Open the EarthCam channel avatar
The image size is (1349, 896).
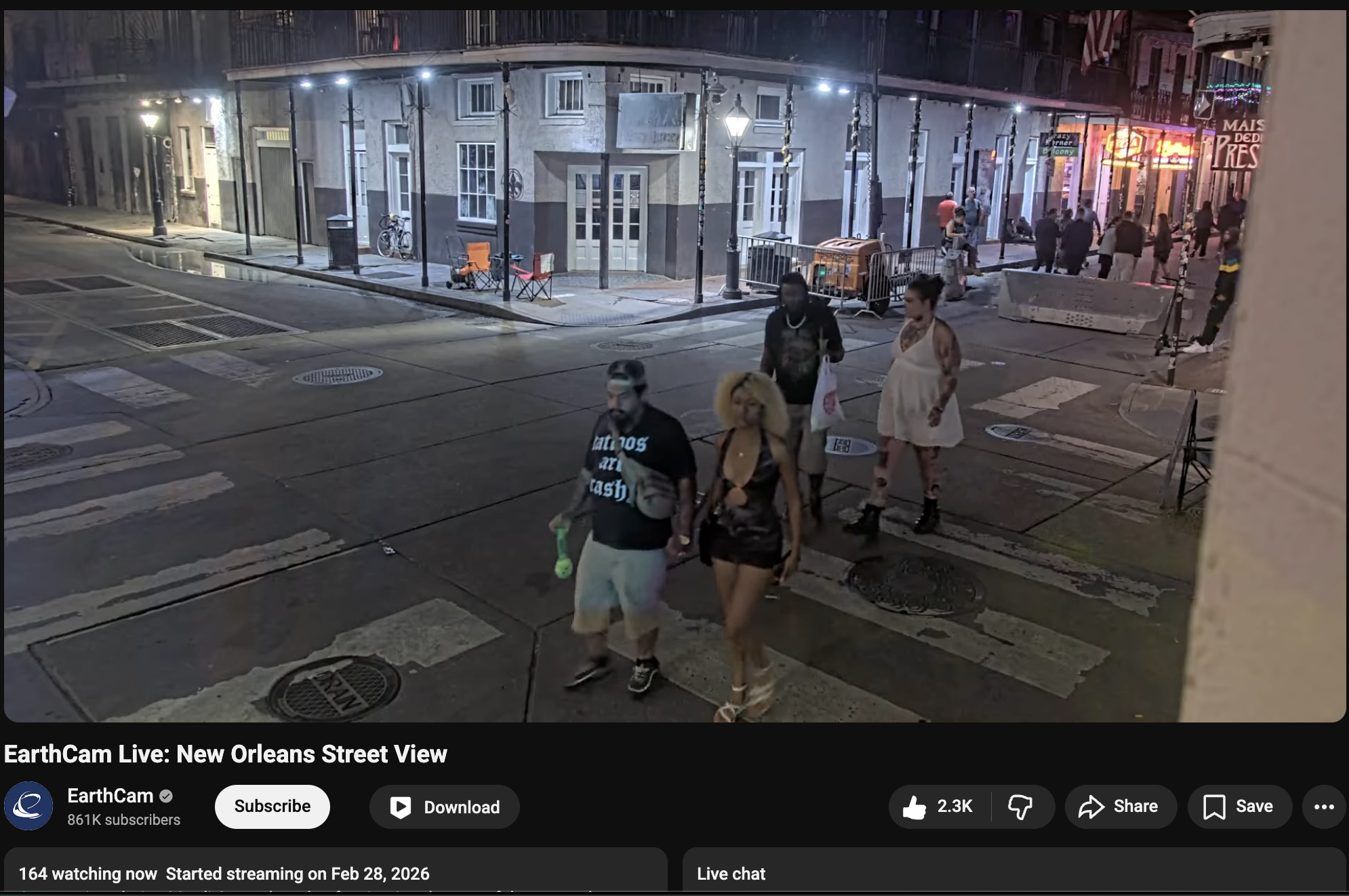coord(28,806)
